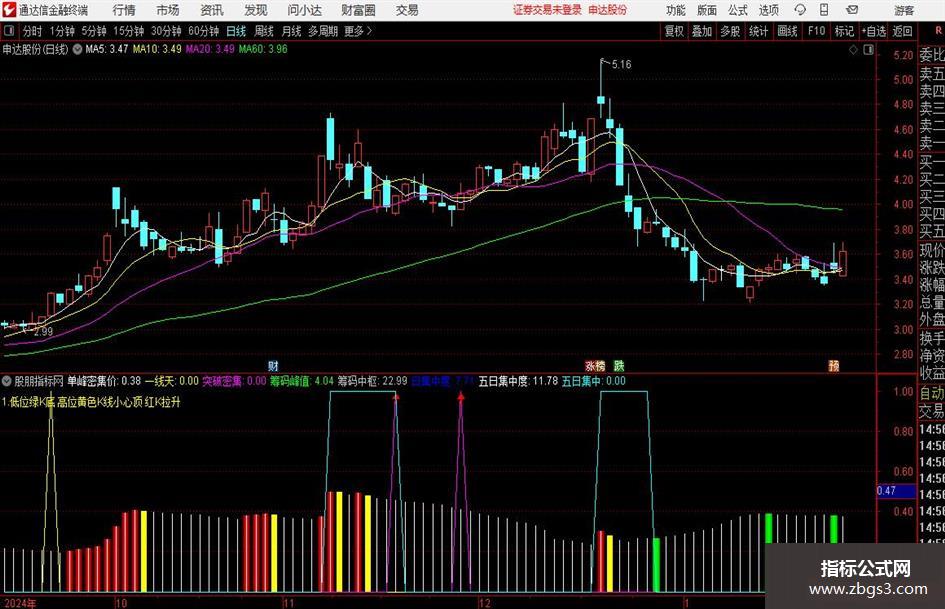Open the 交易 menu
The image size is (945, 609).
coord(407,10)
